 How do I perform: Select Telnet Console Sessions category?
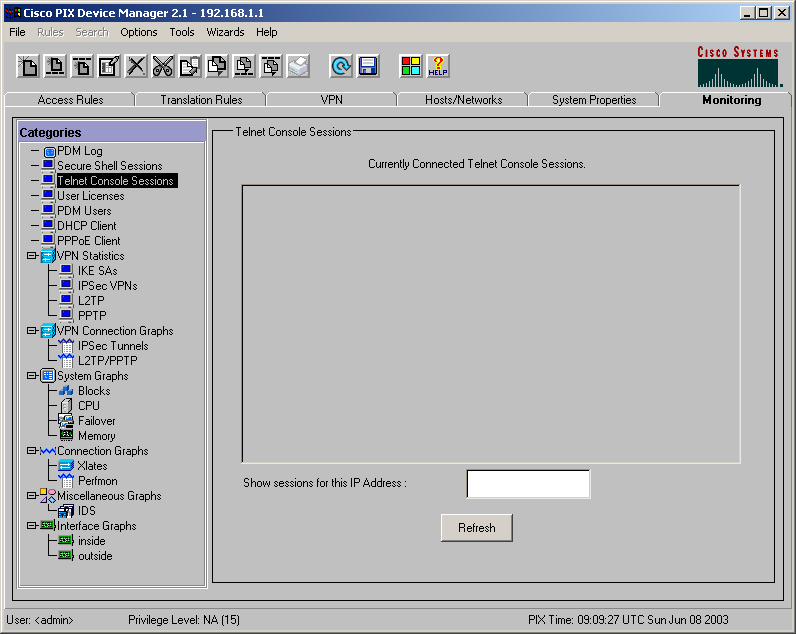click(x=116, y=181)
